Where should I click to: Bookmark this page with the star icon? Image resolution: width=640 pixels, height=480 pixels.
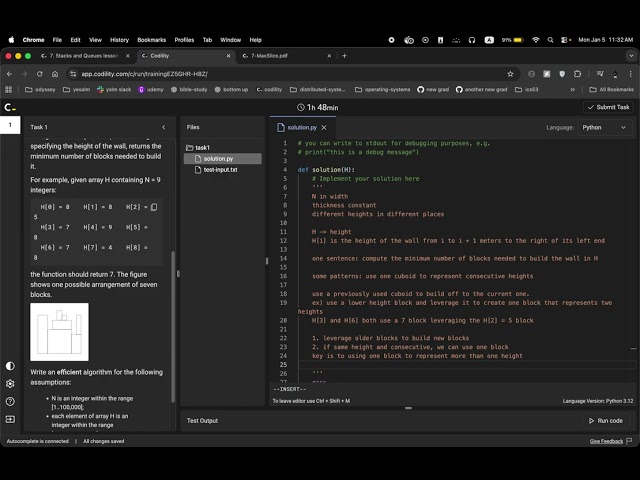pyautogui.click(x=510, y=74)
